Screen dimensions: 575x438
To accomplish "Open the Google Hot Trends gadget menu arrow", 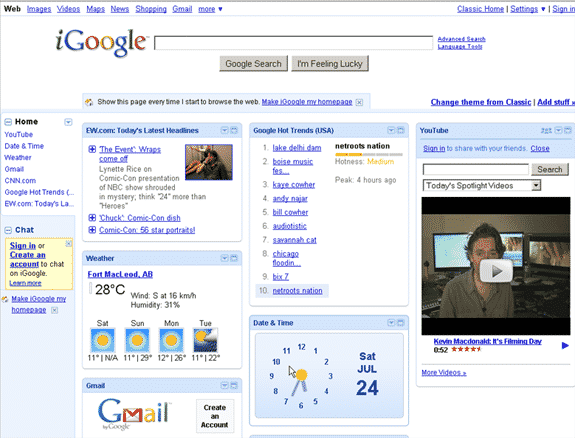I will 391,130.
